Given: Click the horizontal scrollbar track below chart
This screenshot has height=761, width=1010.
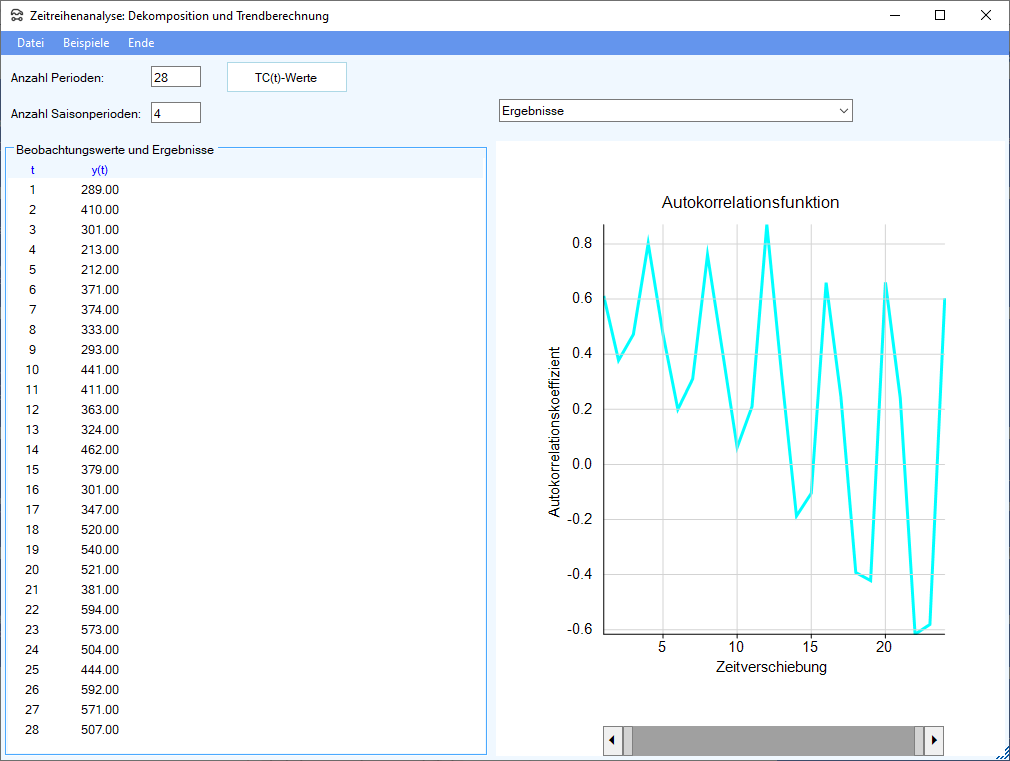Looking at the screenshot, I should (773, 741).
